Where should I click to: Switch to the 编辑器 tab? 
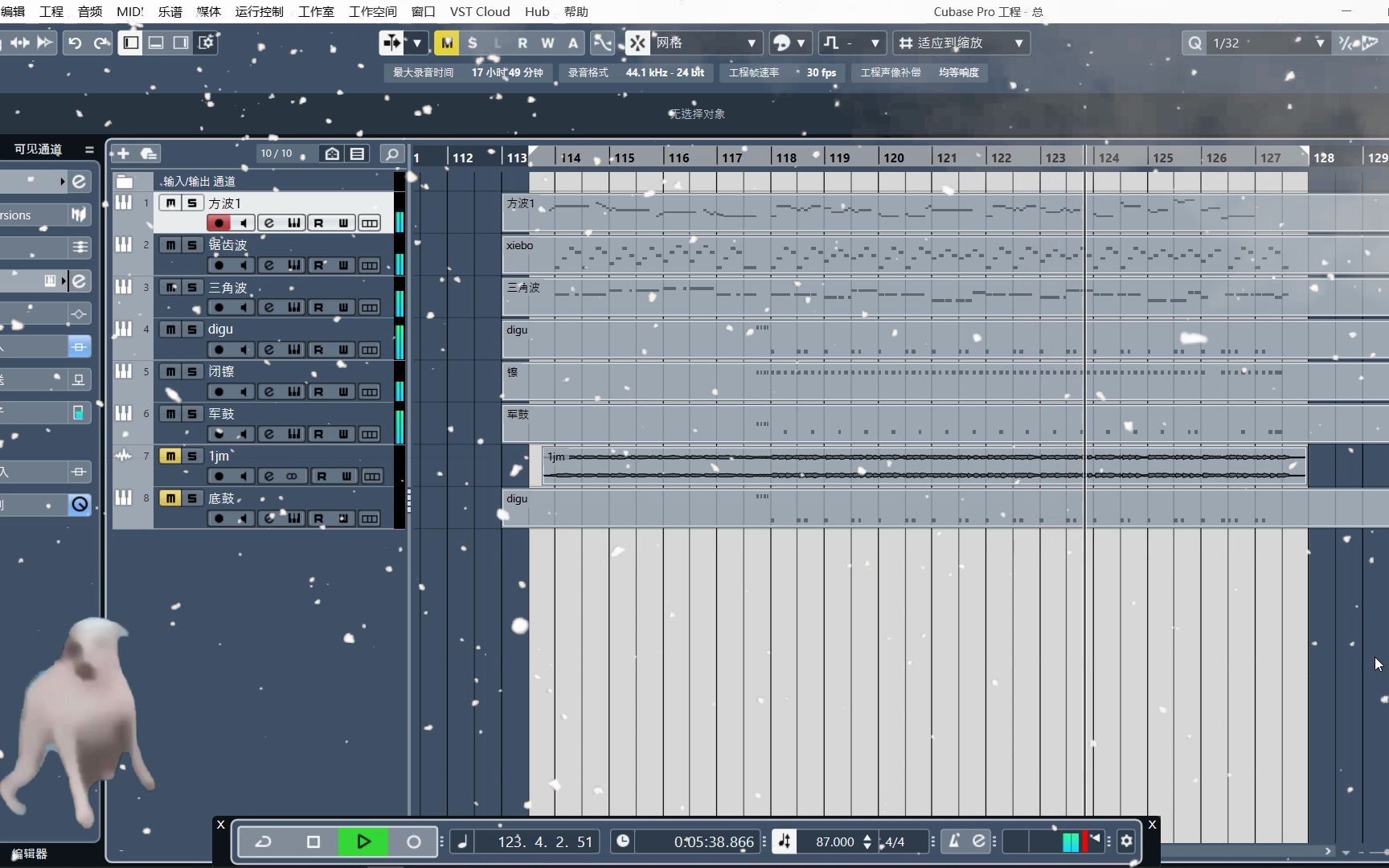click(x=30, y=854)
